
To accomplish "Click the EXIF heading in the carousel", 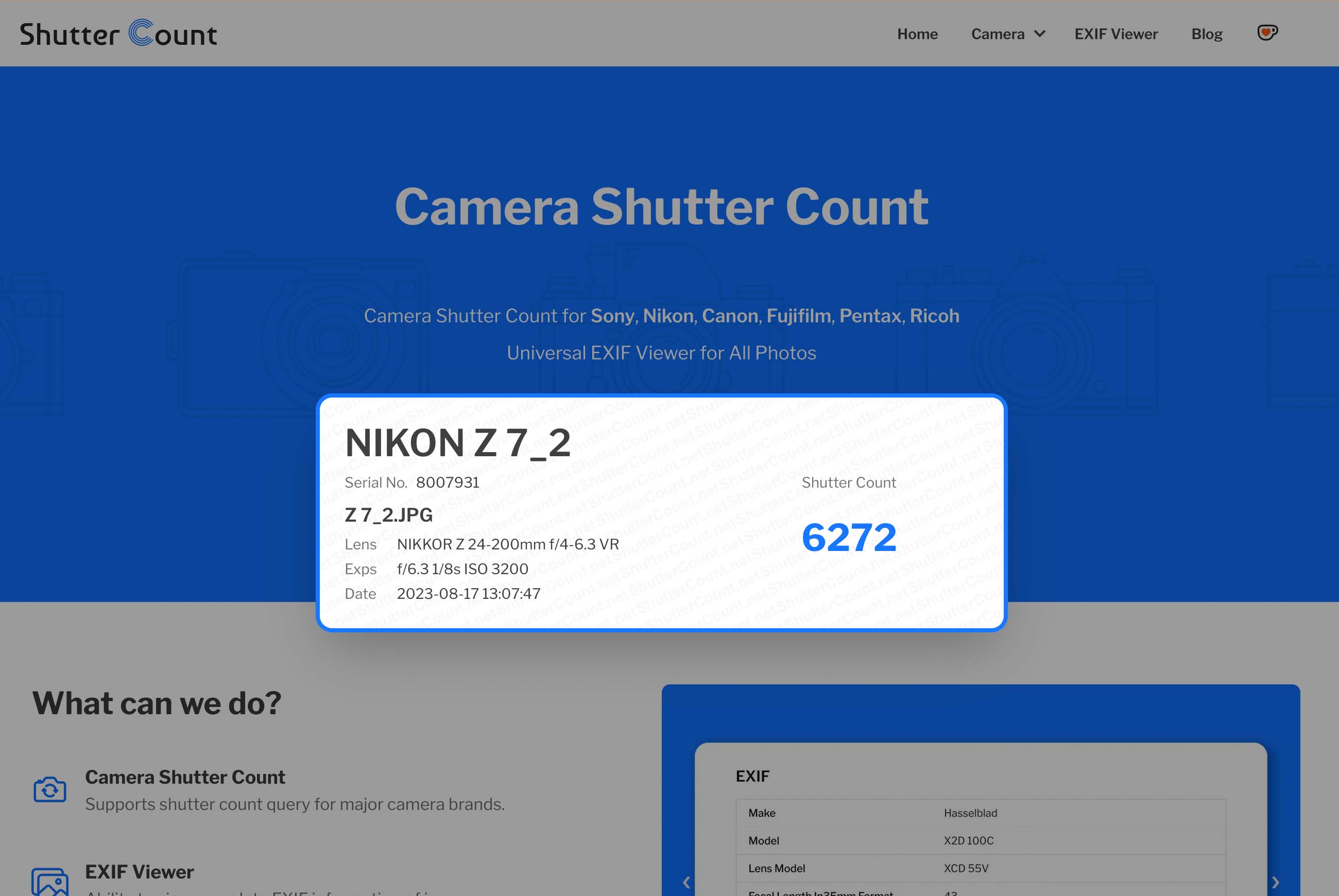I will click(x=752, y=776).
